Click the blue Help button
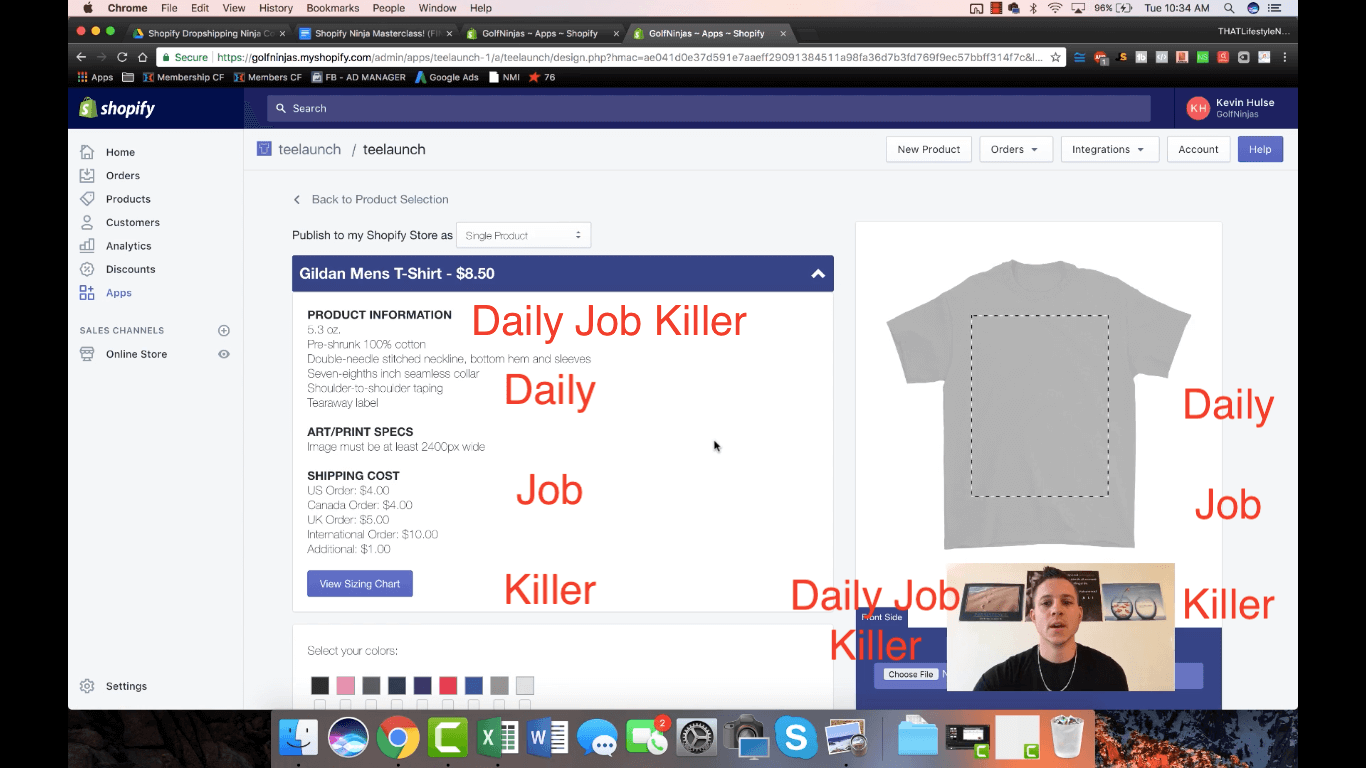This screenshot has height=768, width=1366. point(1260,149)
